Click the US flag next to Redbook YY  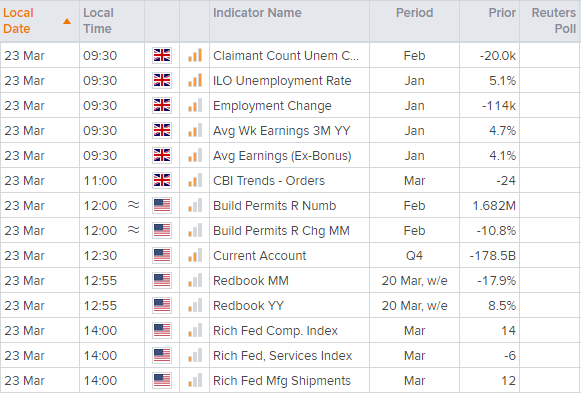162,305
